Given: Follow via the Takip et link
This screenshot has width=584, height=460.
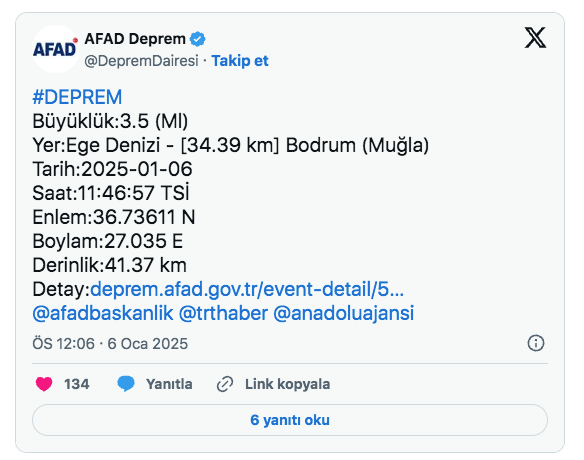Looking at the screenshot, I should [240, 61].
